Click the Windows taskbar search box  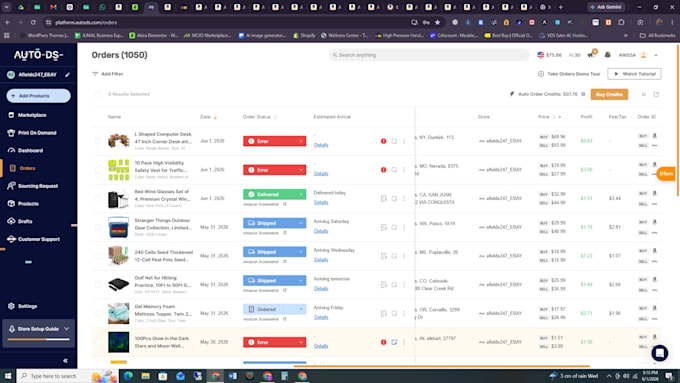coord(68,376)
